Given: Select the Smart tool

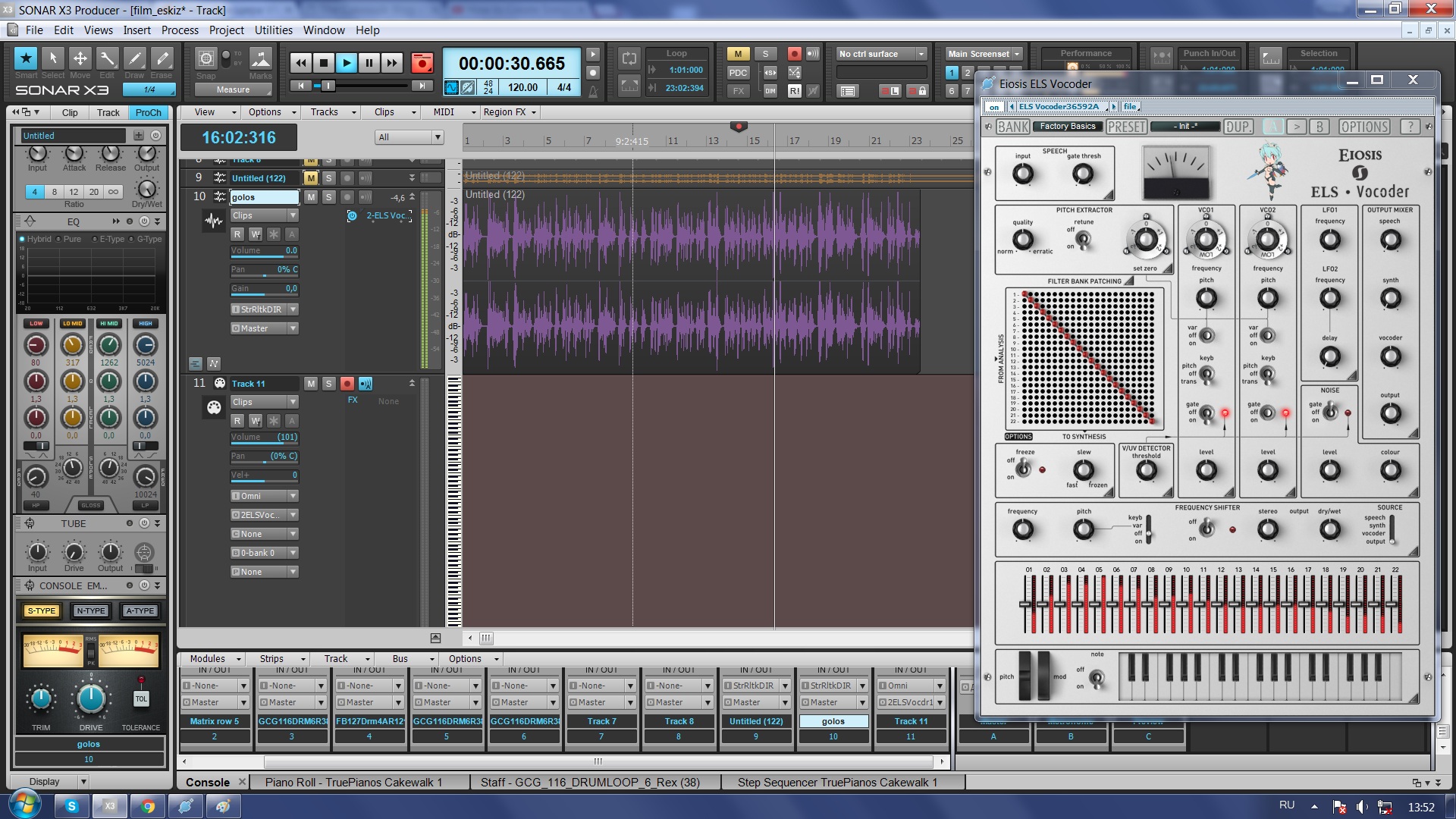Looking at the screenshot, I should [26, 58].
